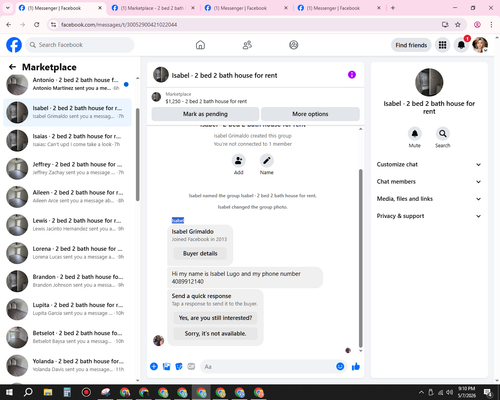Reload the page in browser
The image size is (500, 400).
(37, 25)
